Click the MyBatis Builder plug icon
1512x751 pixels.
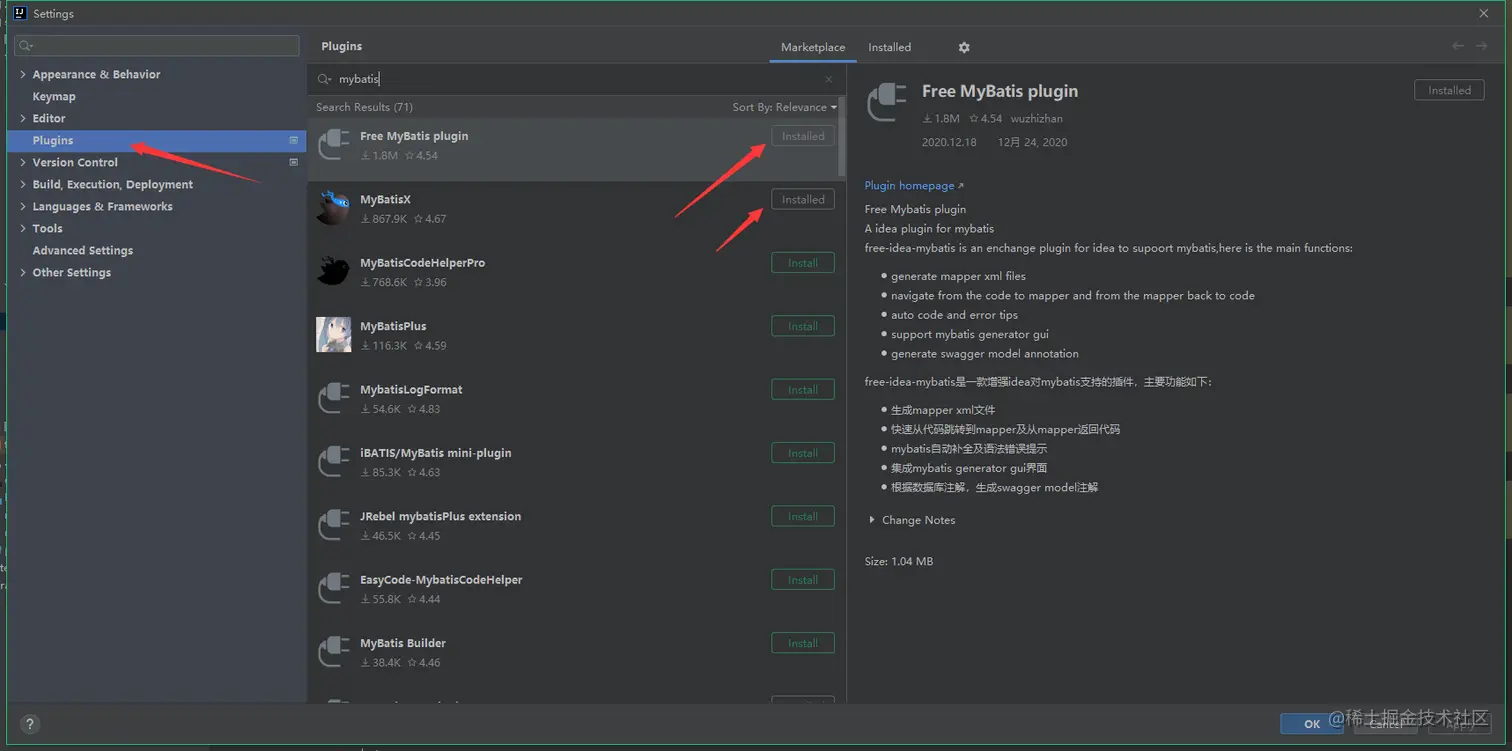point(334,652)
